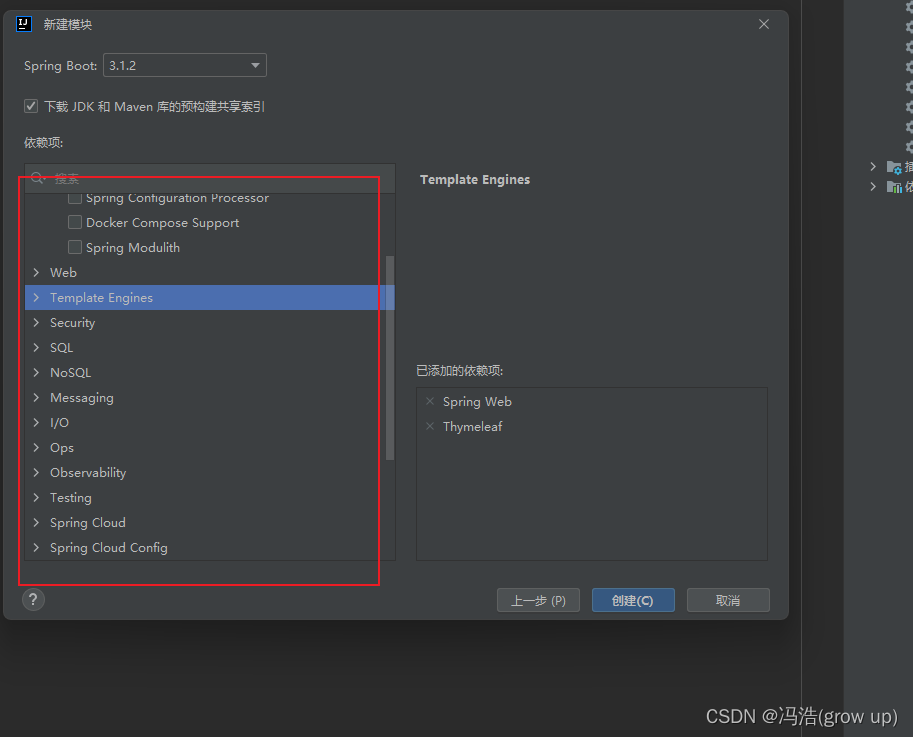Screen dimensions: 913x737
Task: Expand the Messaging category
Action: [x=36, y=398]
